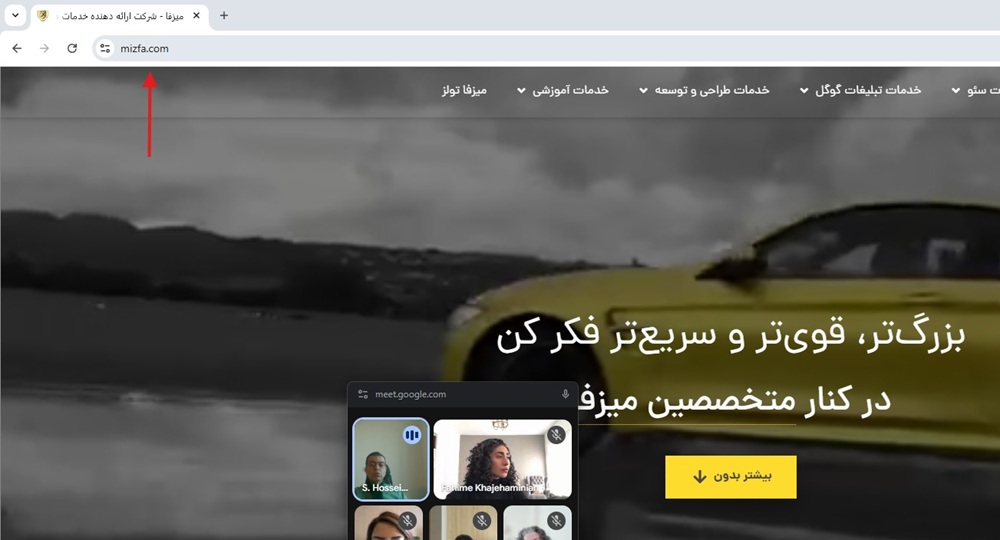
Task: Expand the خدمات طراحی و توسعه chevron
Action: [643, 91]
